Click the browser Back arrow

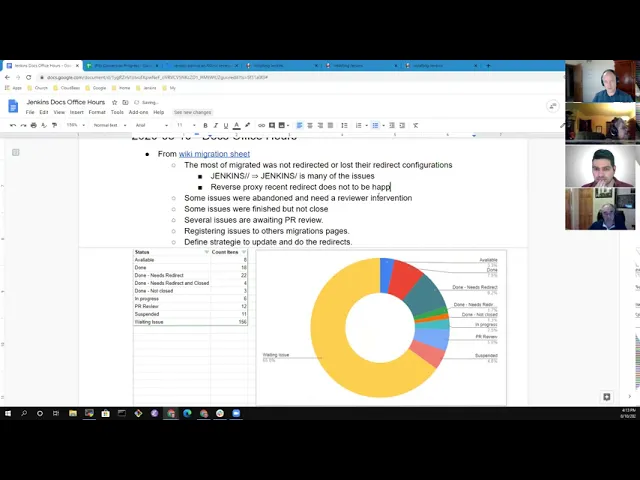click(7, 77)
